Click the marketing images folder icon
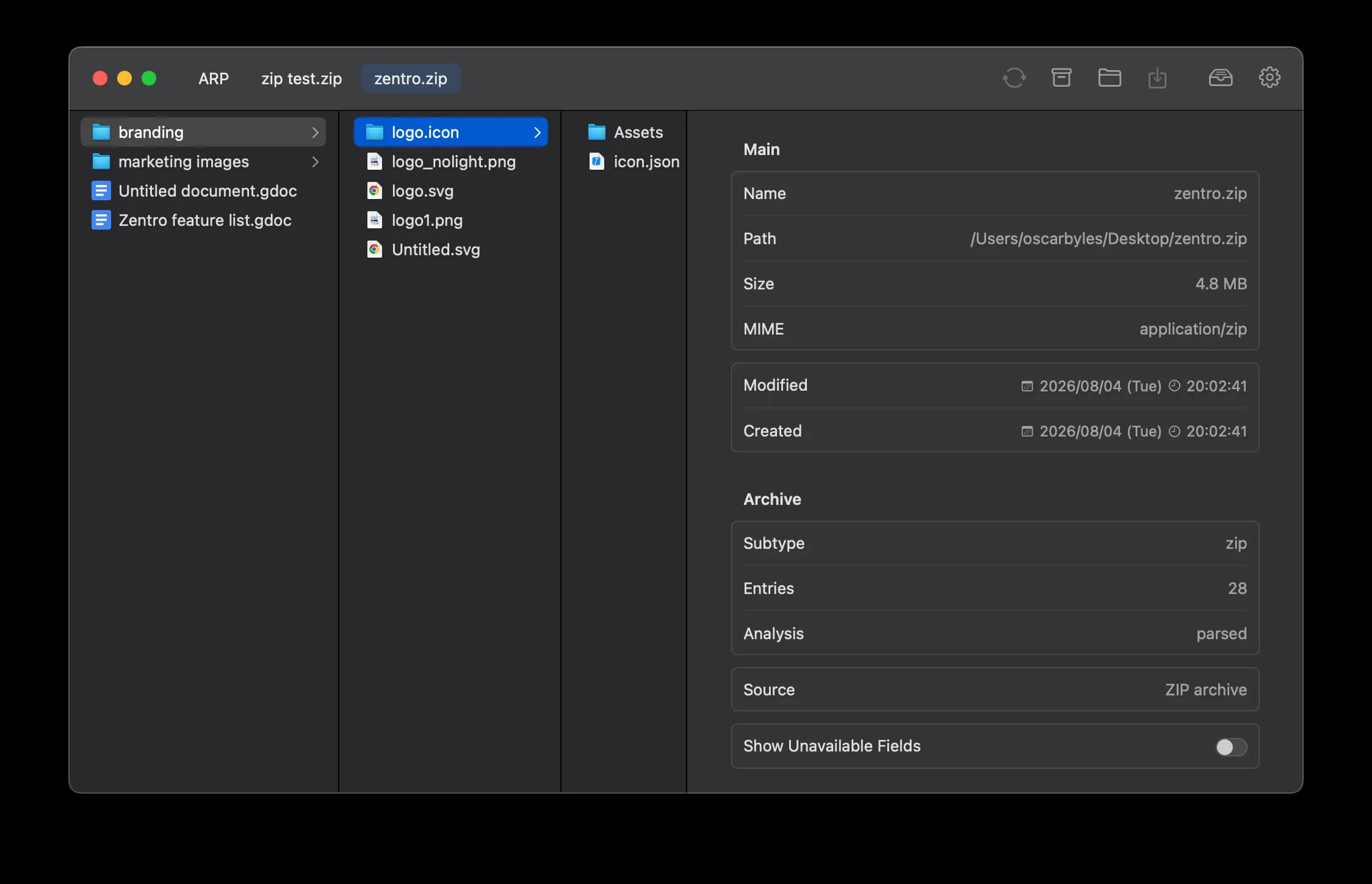The height and width of the screenshot is (884, 1372). [101, 161]
